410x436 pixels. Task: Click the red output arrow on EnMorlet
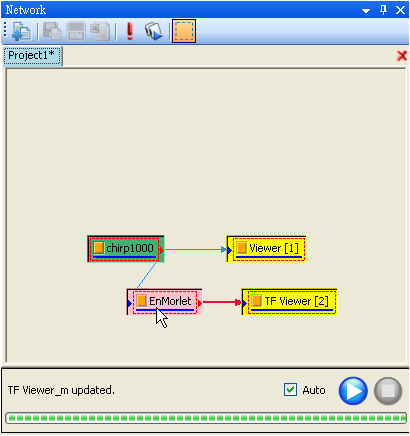[200, 303]
